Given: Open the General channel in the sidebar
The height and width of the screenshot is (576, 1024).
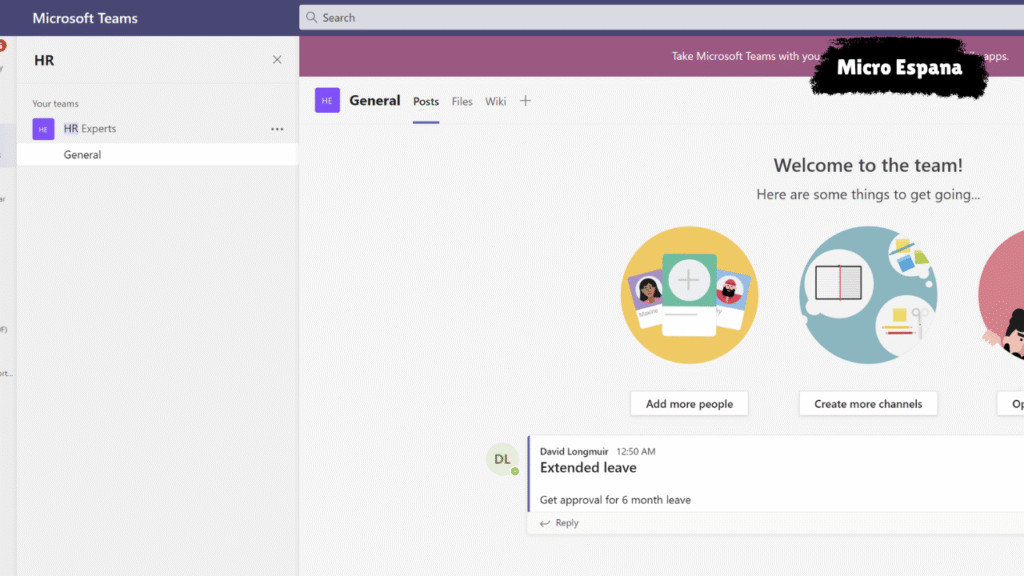Looking at the screenshot, I should [82, 155].
